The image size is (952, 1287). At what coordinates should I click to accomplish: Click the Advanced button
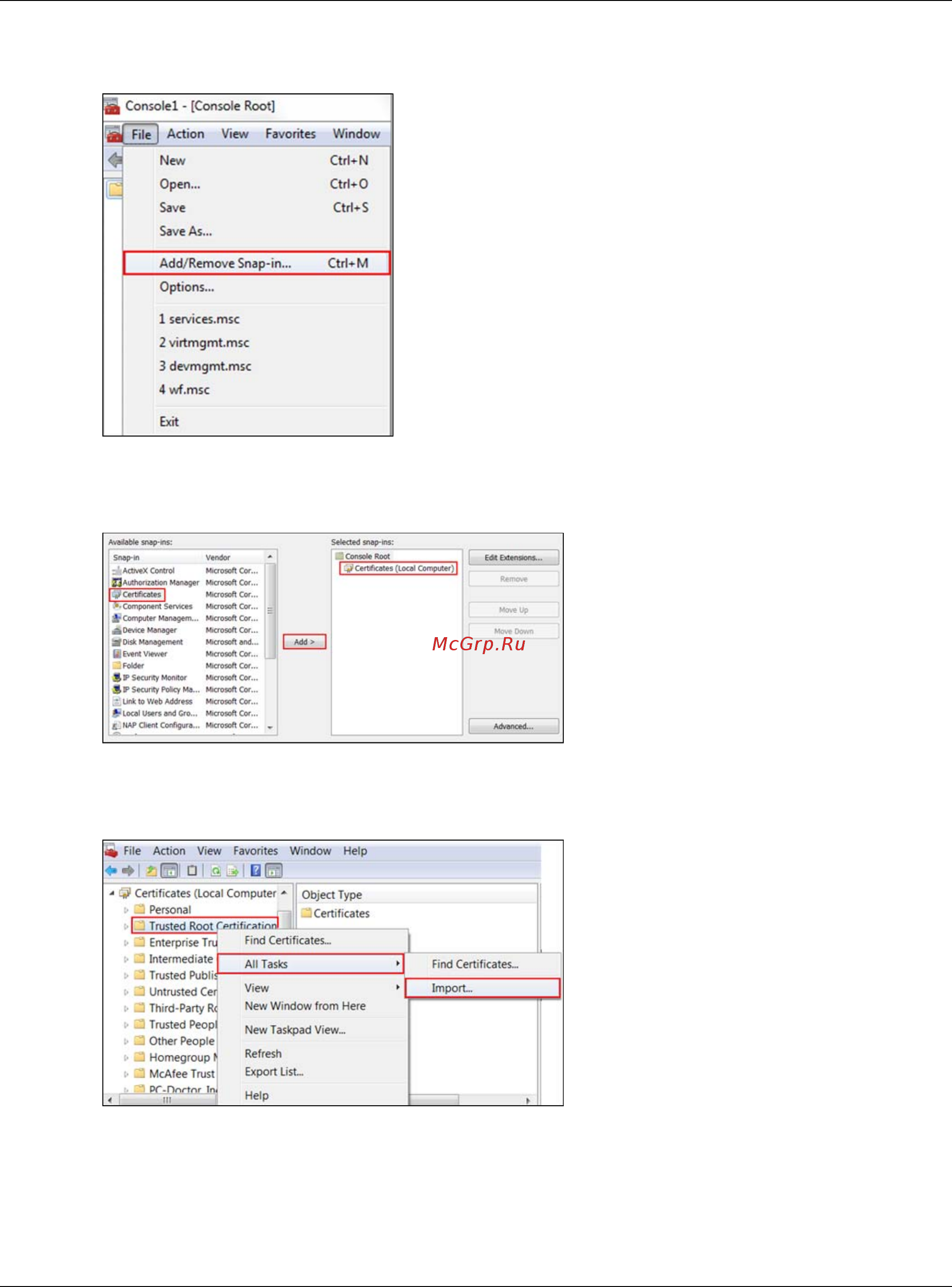tap(513, 726)
